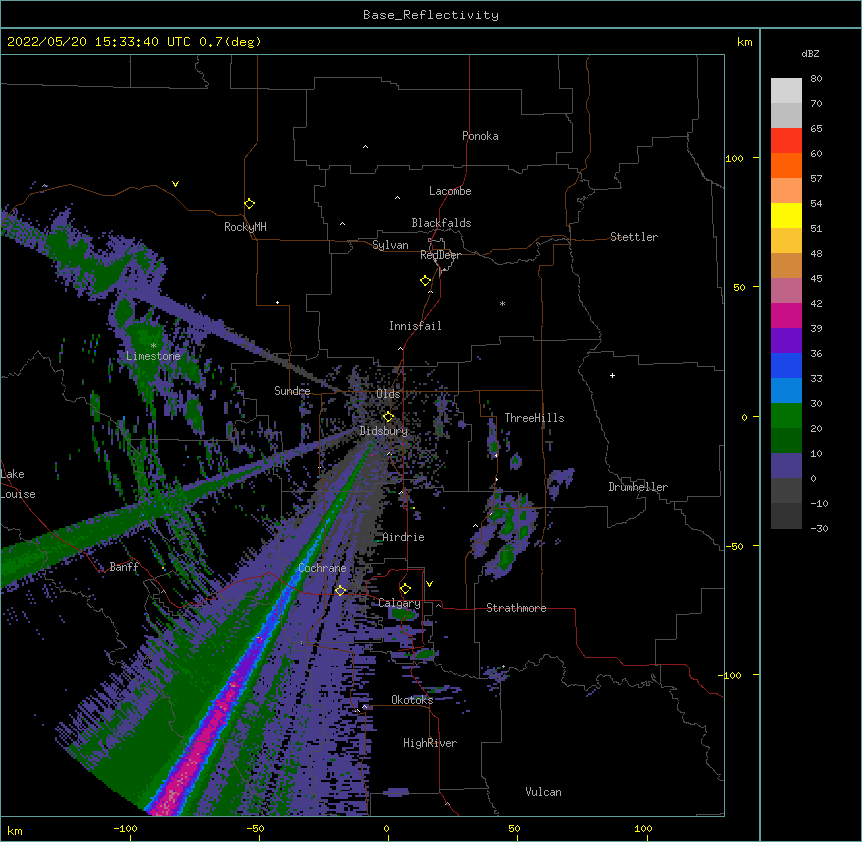Click the Cochrane town label

(322, 568)
